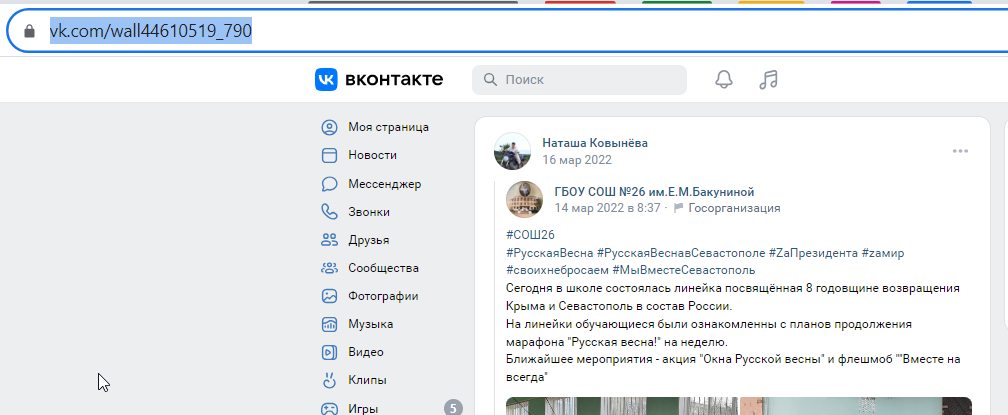Click the Моя страница profile icon

pyautogui.click(x=329, y=127)
